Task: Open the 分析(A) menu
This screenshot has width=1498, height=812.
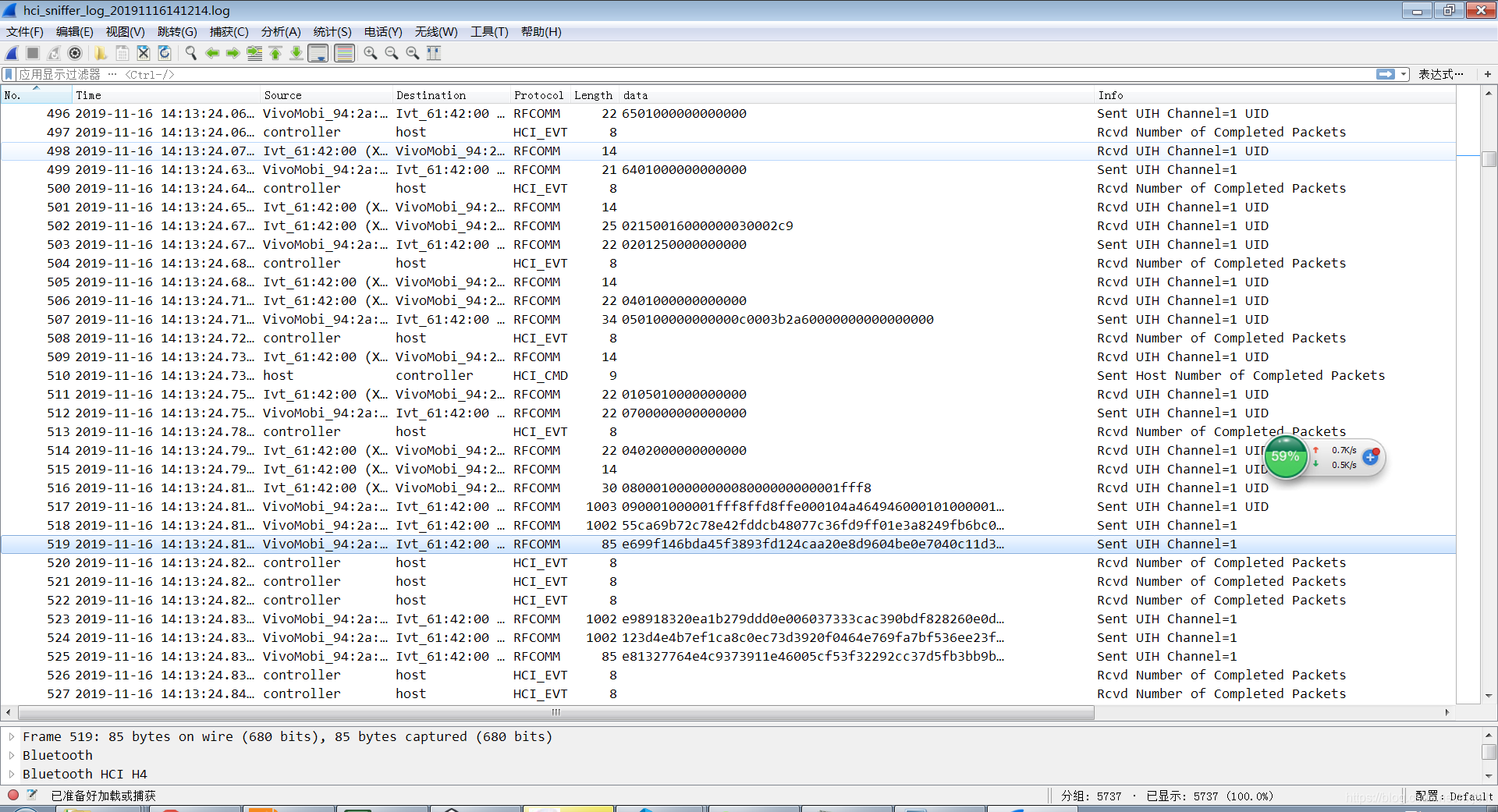Action: 281,32
